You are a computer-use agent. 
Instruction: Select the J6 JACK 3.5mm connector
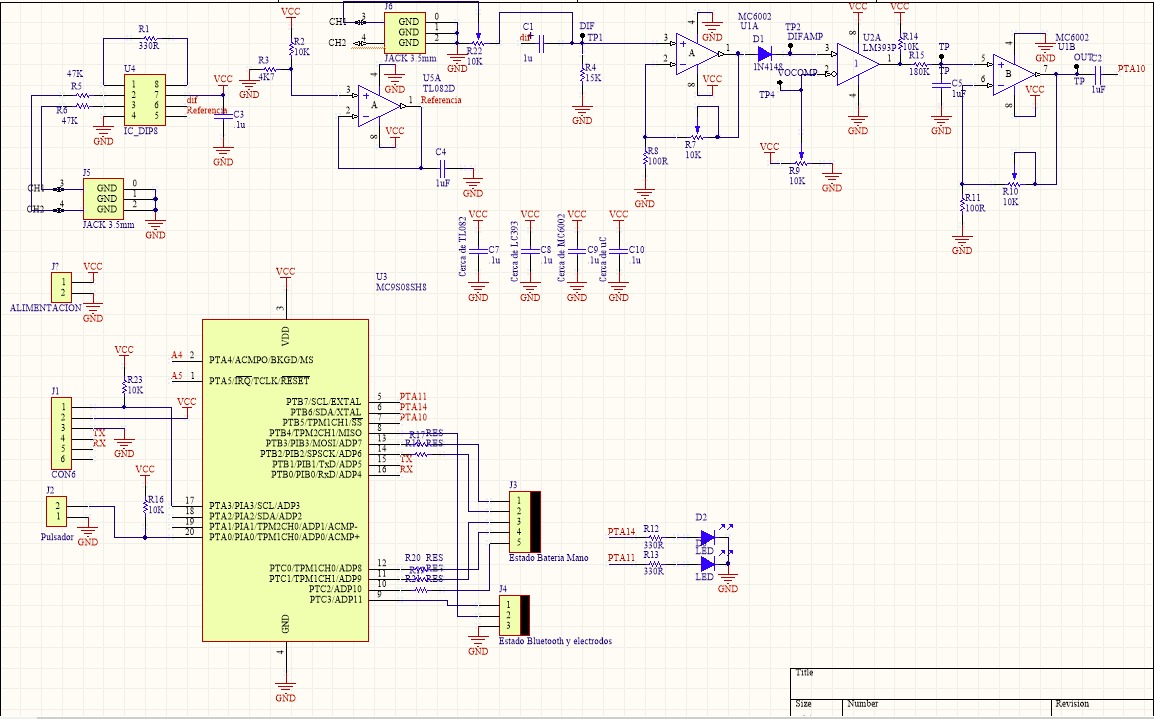404,32
